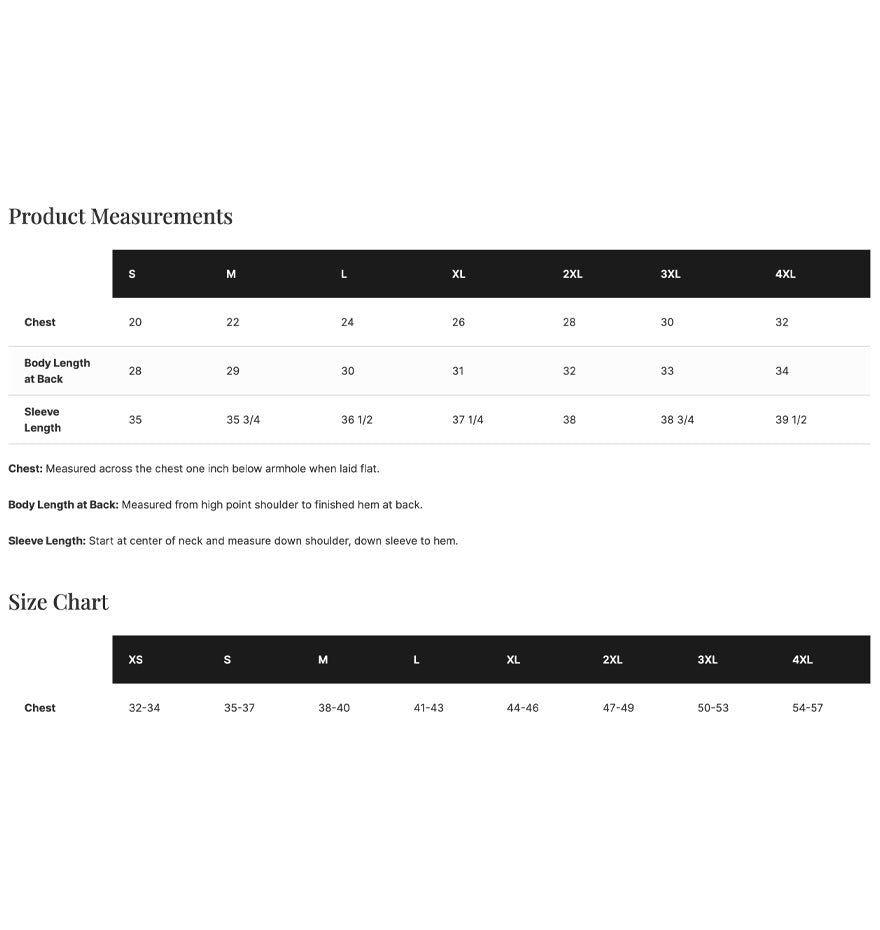The width and height of the screenshot is (880, 930).
Task: Select chest range 32-34 in Size Chart
Action: point(144,708)
